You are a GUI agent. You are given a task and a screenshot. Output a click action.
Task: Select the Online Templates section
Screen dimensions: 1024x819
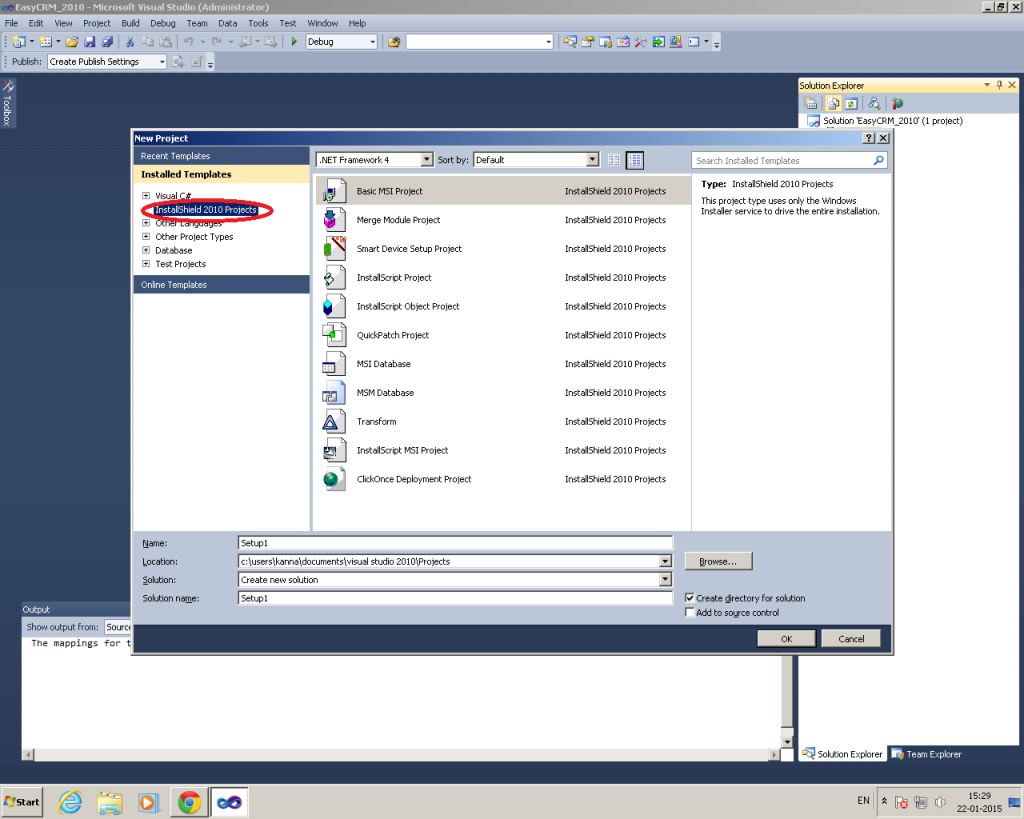pos(221,285)
